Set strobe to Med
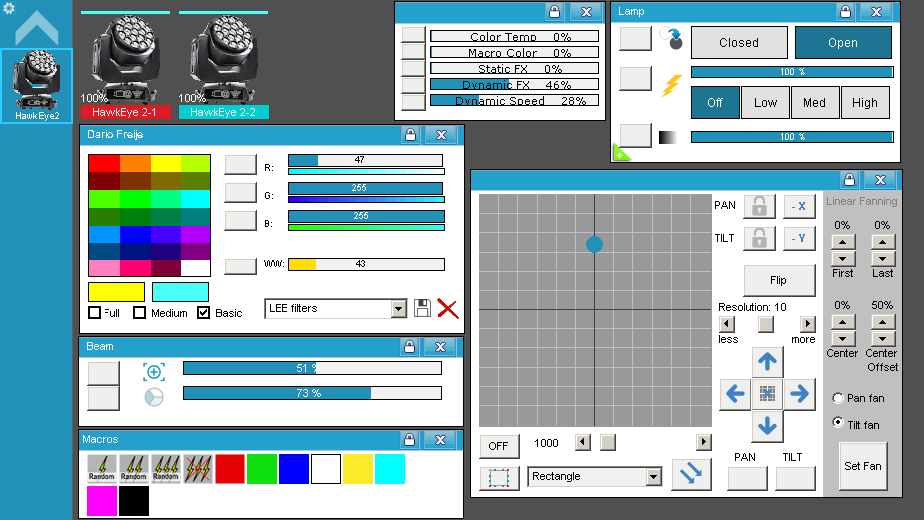This screenshot has height=520, width=924. pos(814,103)
